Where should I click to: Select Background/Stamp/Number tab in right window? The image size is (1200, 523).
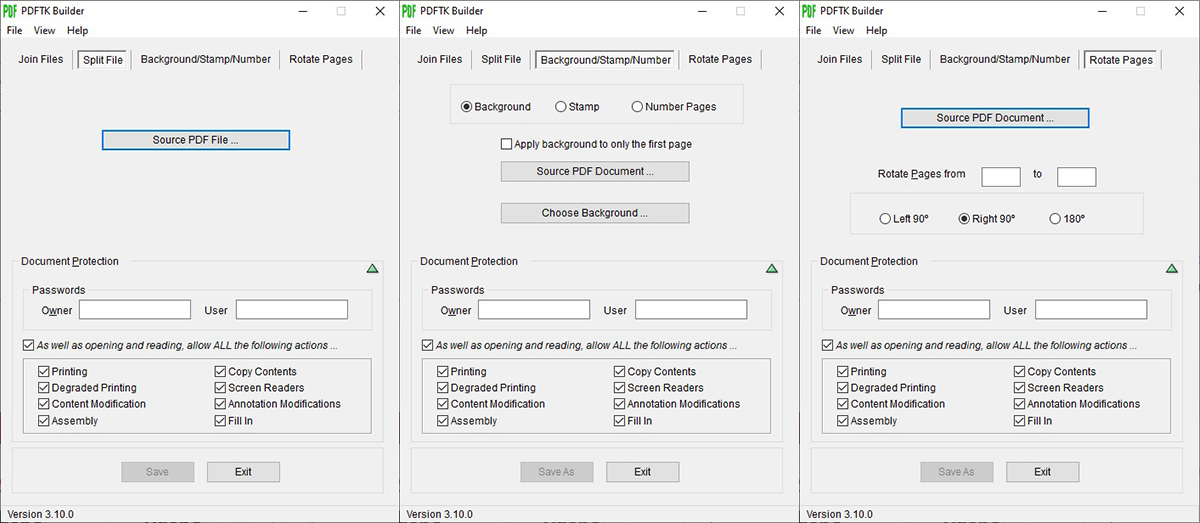point(1005,59)
